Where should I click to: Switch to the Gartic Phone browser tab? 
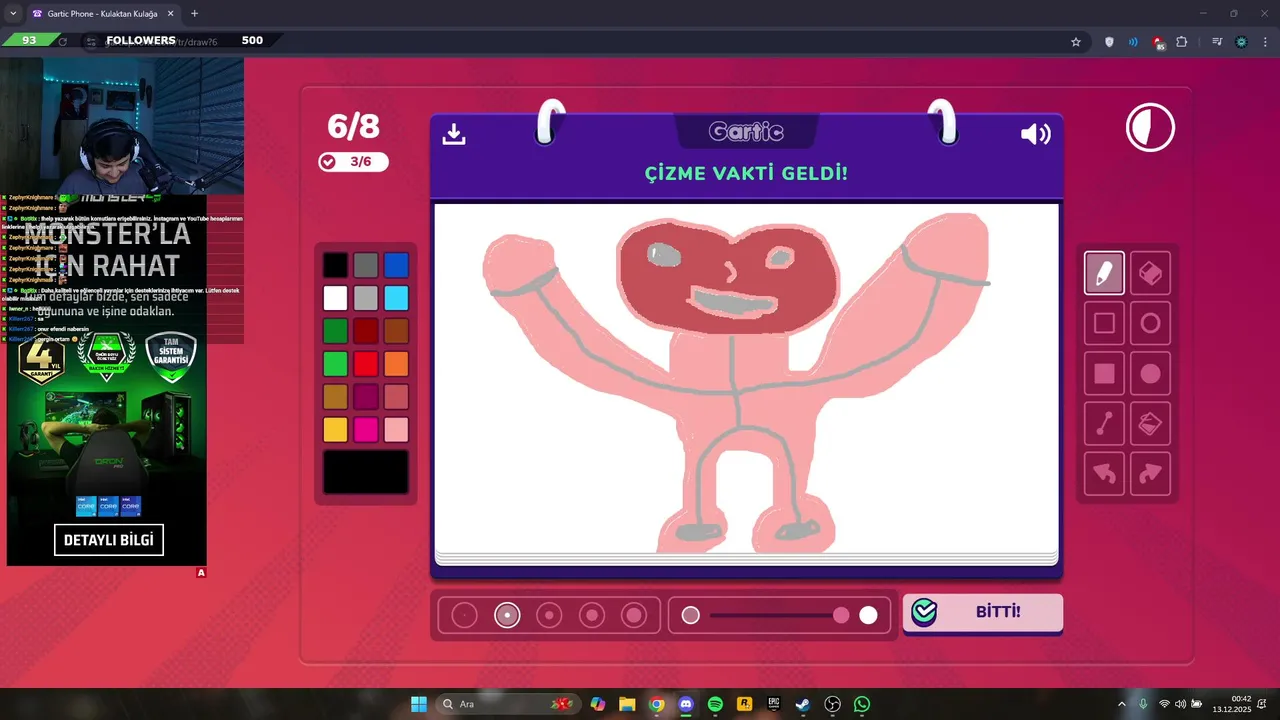tap(102, 14)
